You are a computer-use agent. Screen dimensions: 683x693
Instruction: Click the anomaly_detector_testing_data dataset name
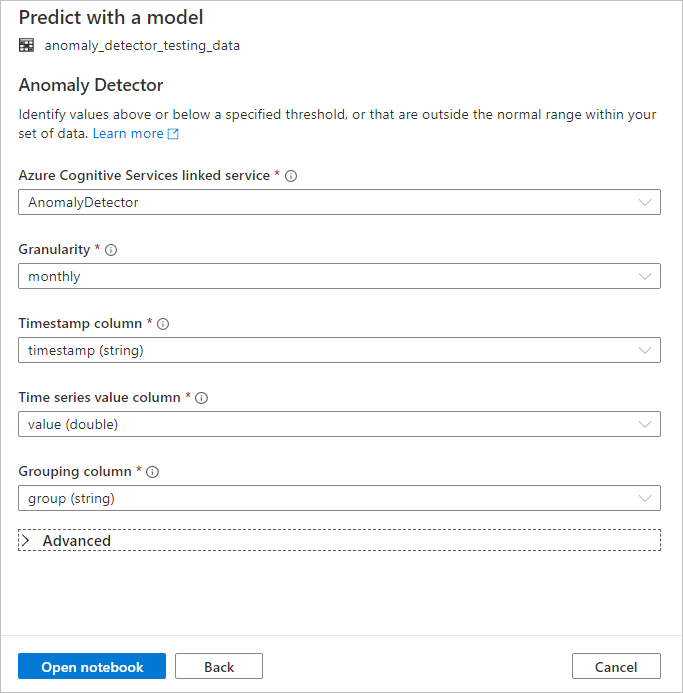pyautogui.click(x=142, y=45)
